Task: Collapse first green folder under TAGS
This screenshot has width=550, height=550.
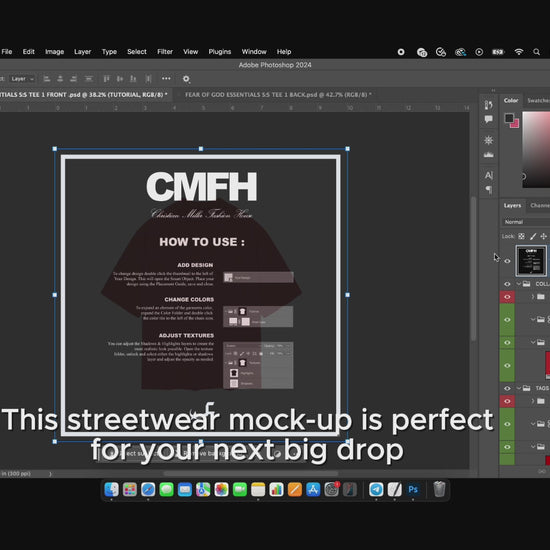Action: click(x=532, y=424)
